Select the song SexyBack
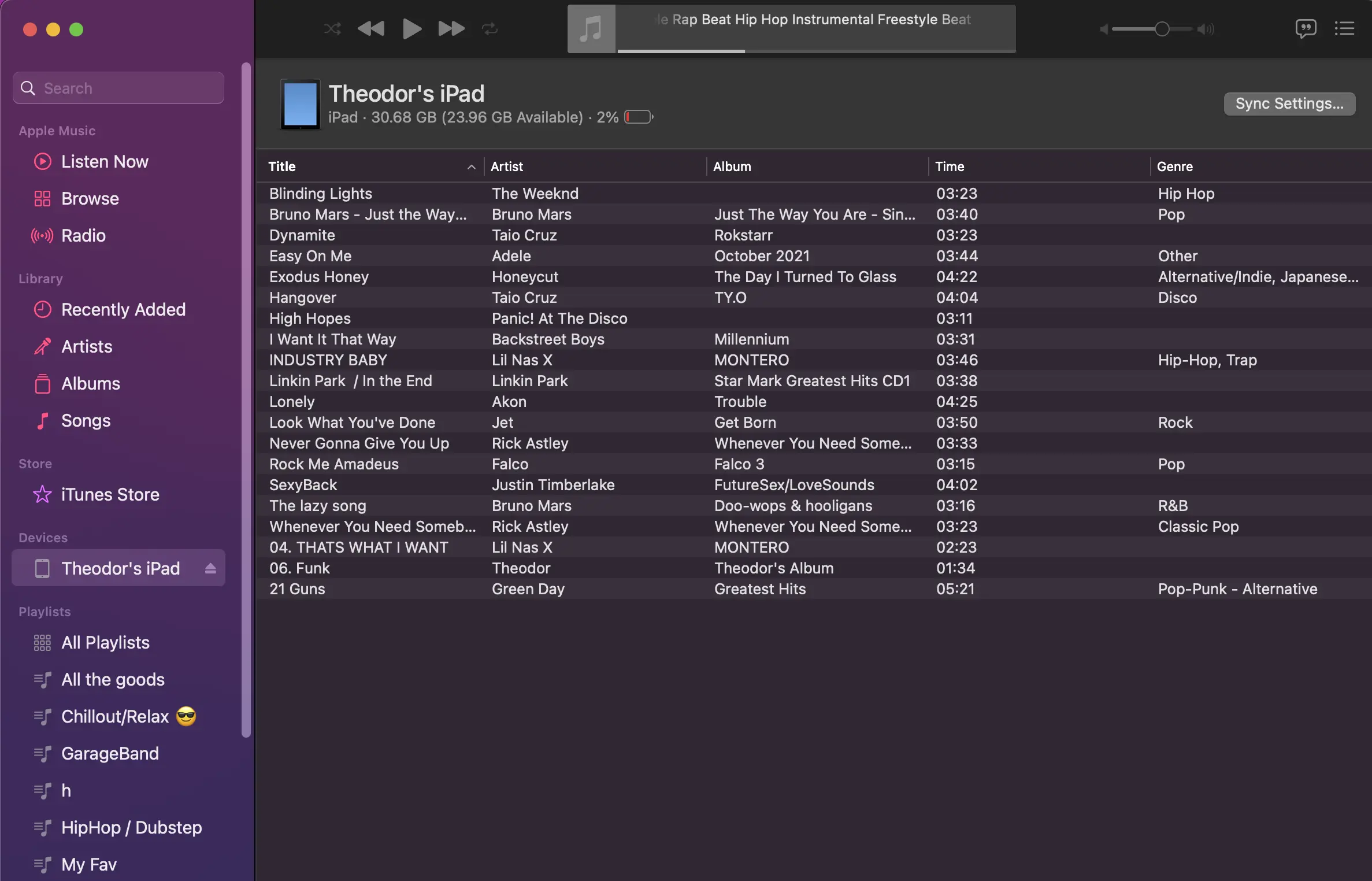The image size is (1372, 881). 814,485
